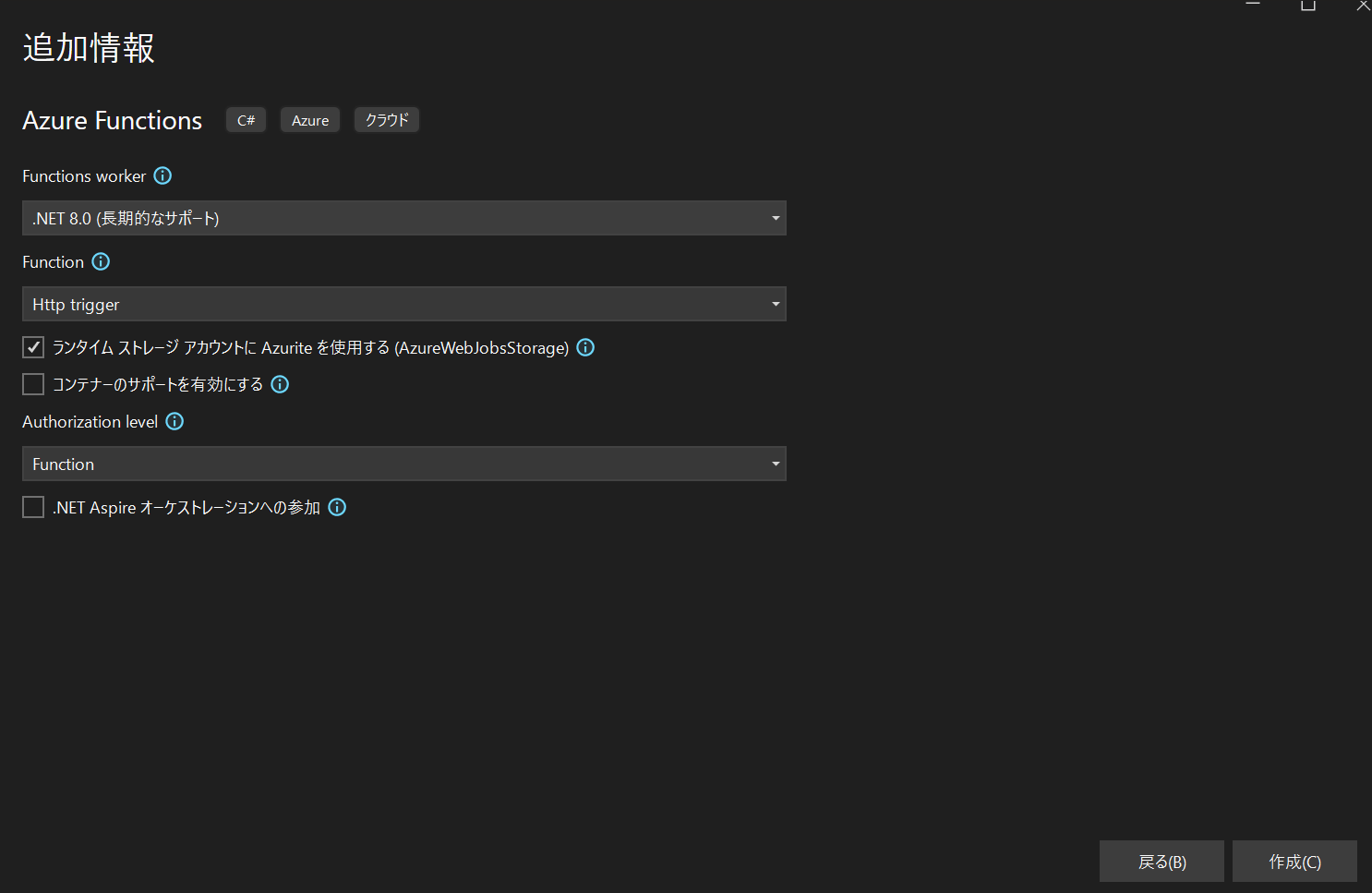Maximize the dialog window
The width and height of the screenshot is (1372, 893).
[x=1307, y=6]
